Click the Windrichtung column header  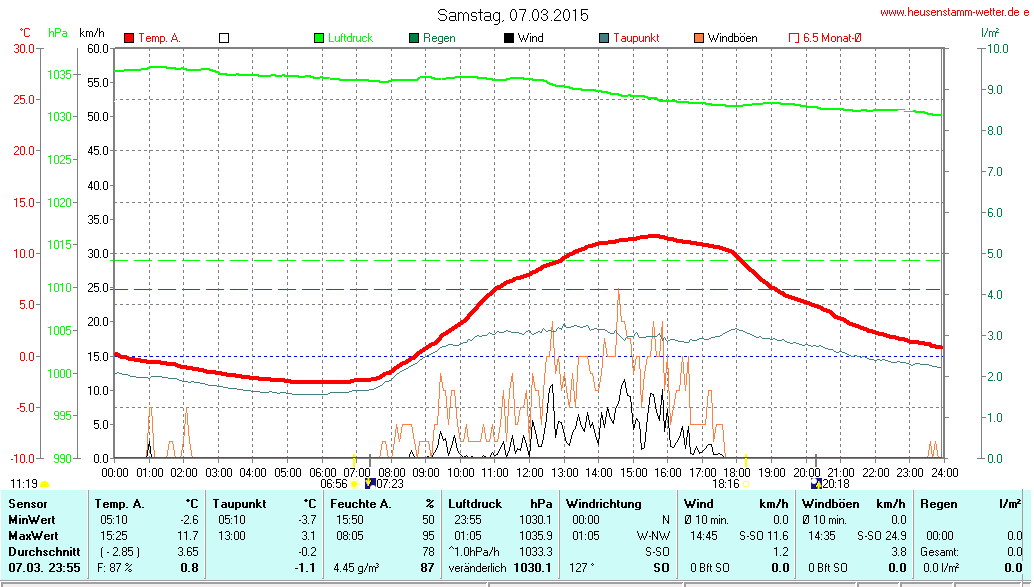[x=604, y=504]
